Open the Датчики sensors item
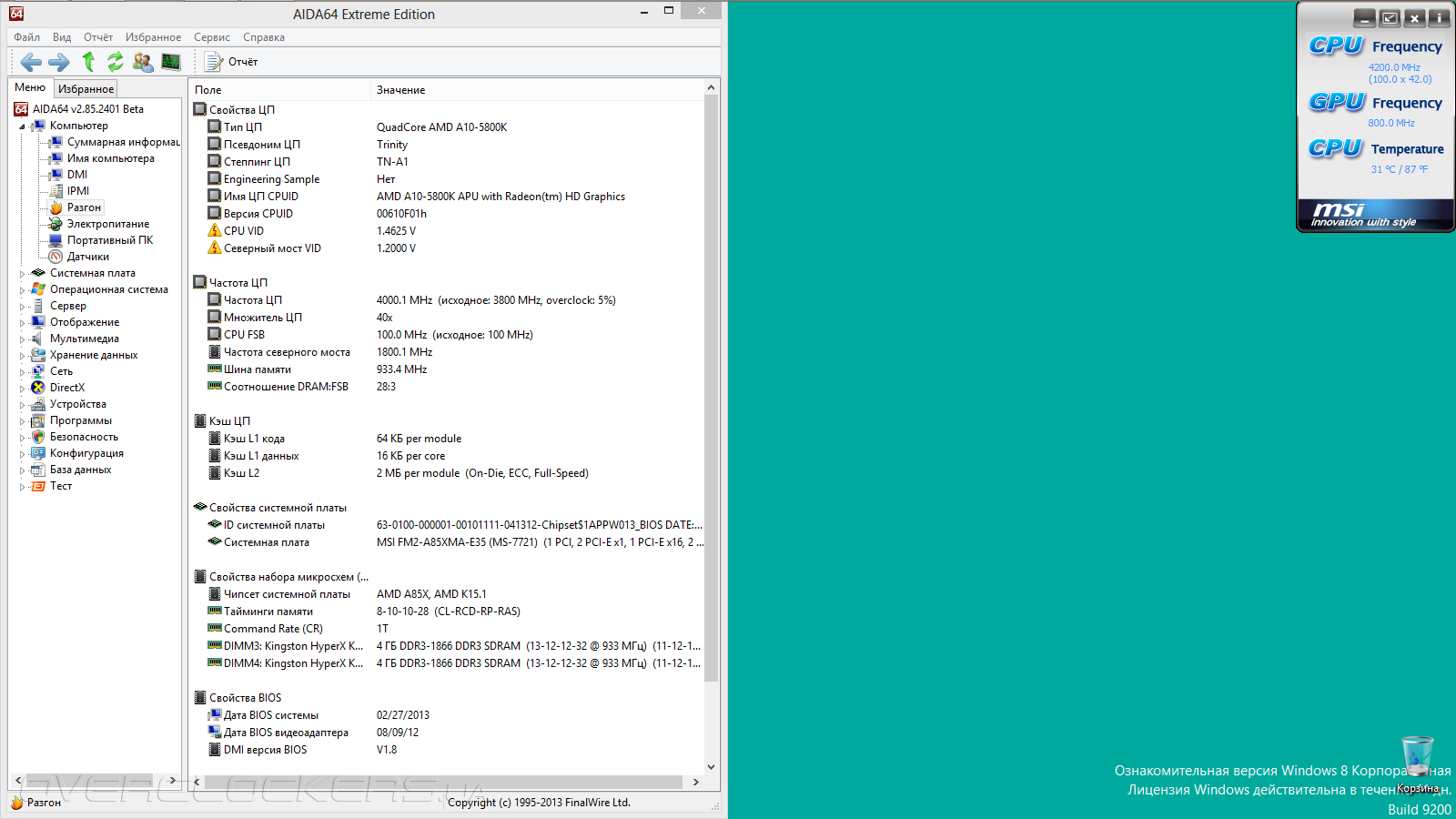This screenshot has width=1456, height=819. click(87, 257)
